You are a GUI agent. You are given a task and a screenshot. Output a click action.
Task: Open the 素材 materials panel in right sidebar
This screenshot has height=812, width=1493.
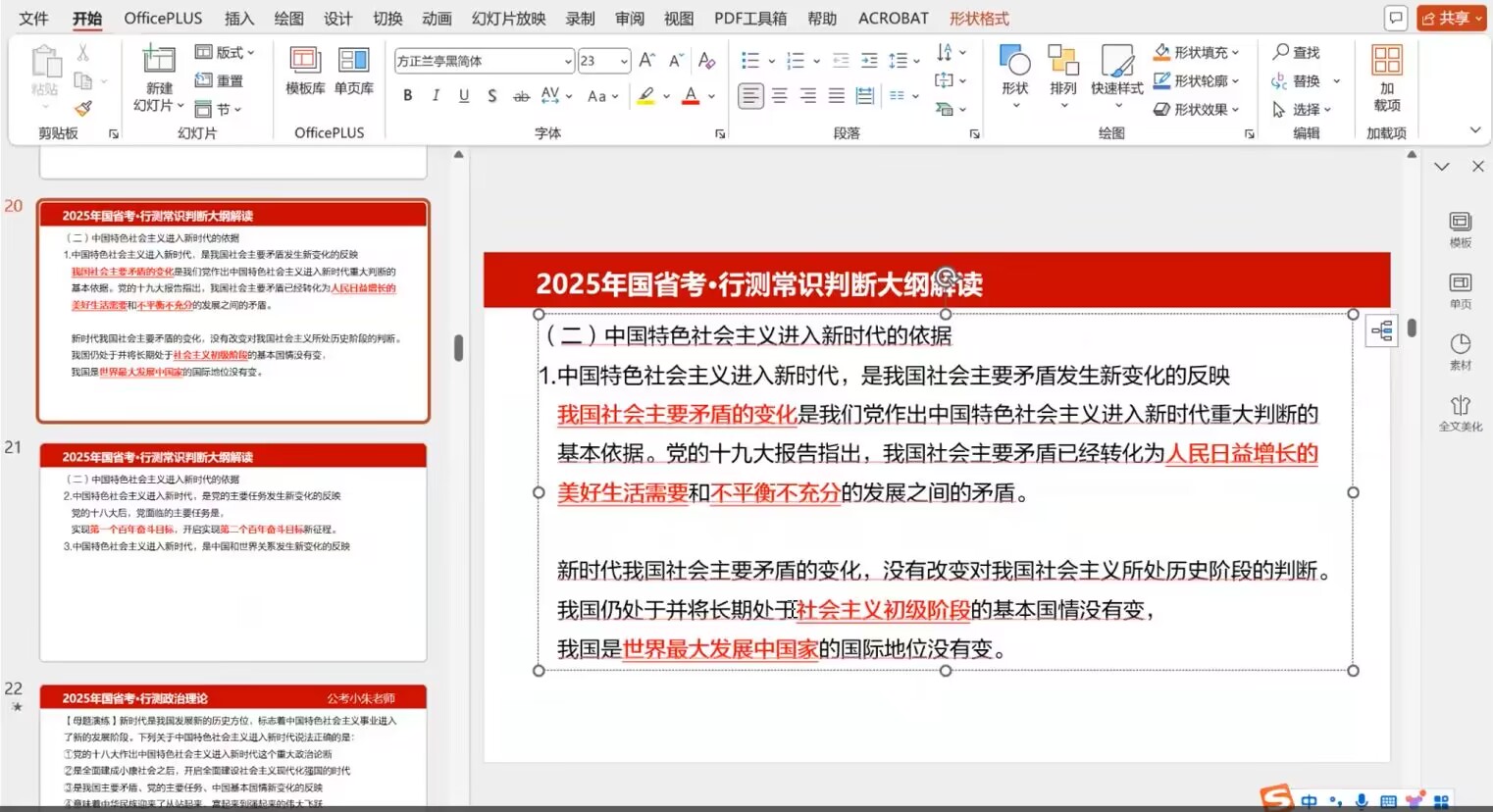click(x=1460, y=351)
